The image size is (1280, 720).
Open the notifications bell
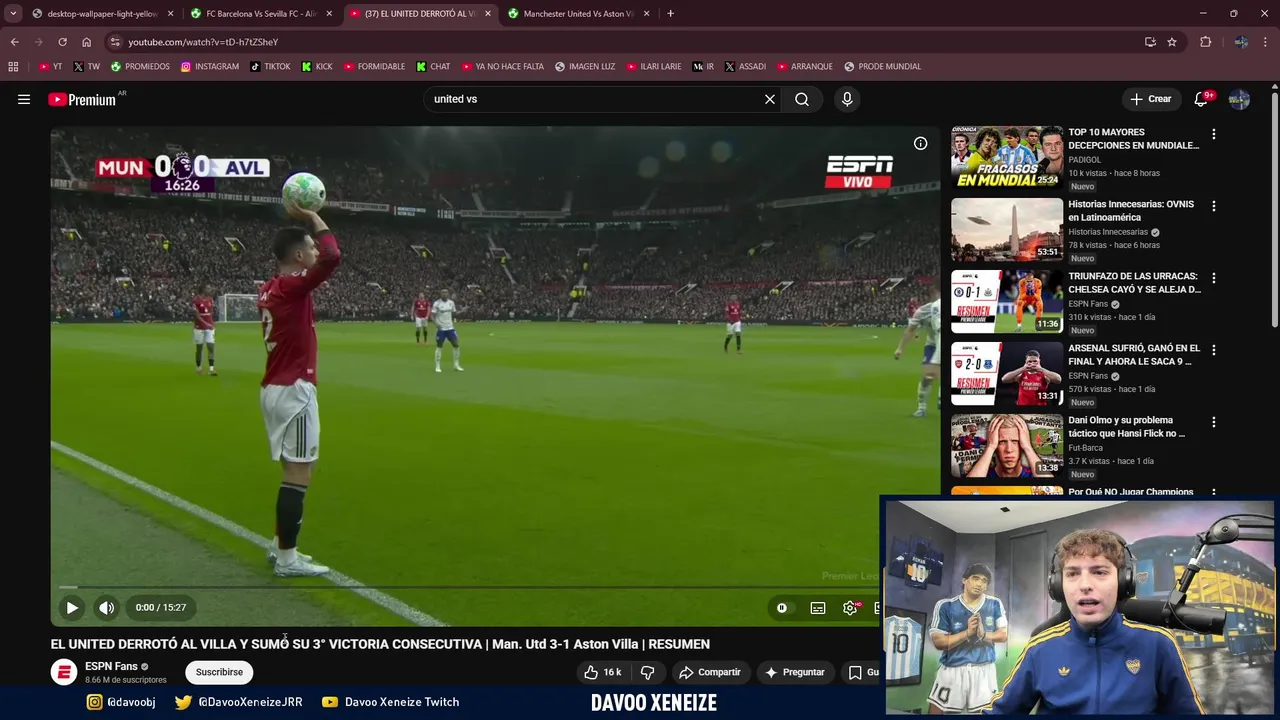(x=1202, y=99)
